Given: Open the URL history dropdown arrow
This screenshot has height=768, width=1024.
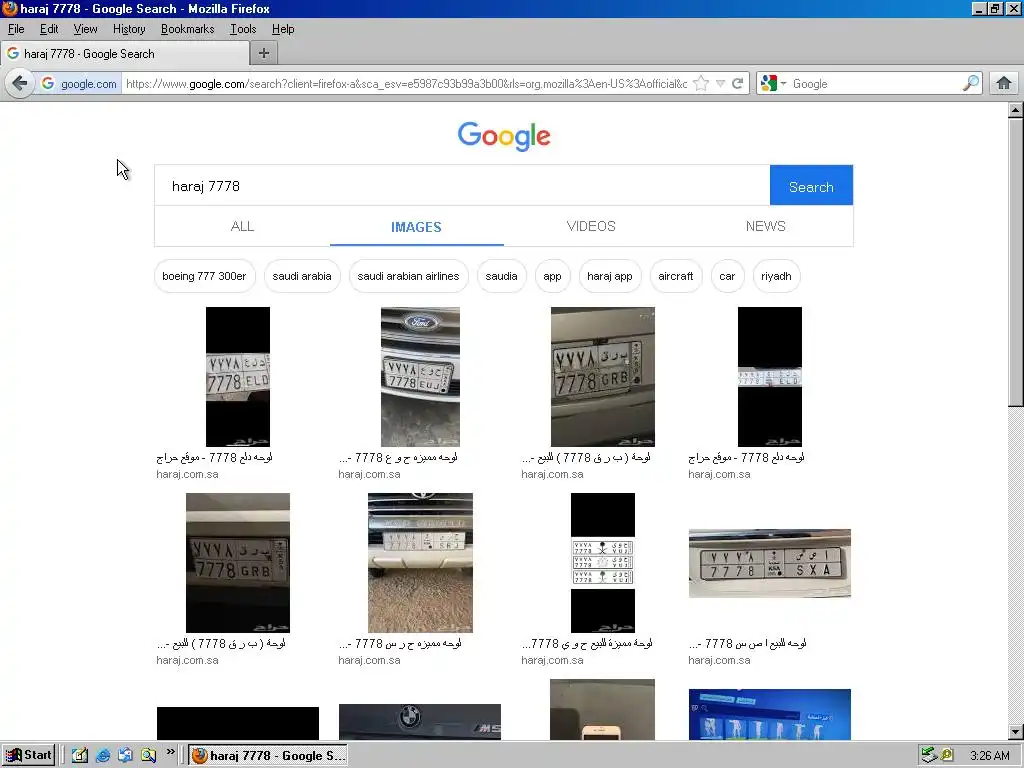Looking at the screenshot, I should tap(720, 84).
